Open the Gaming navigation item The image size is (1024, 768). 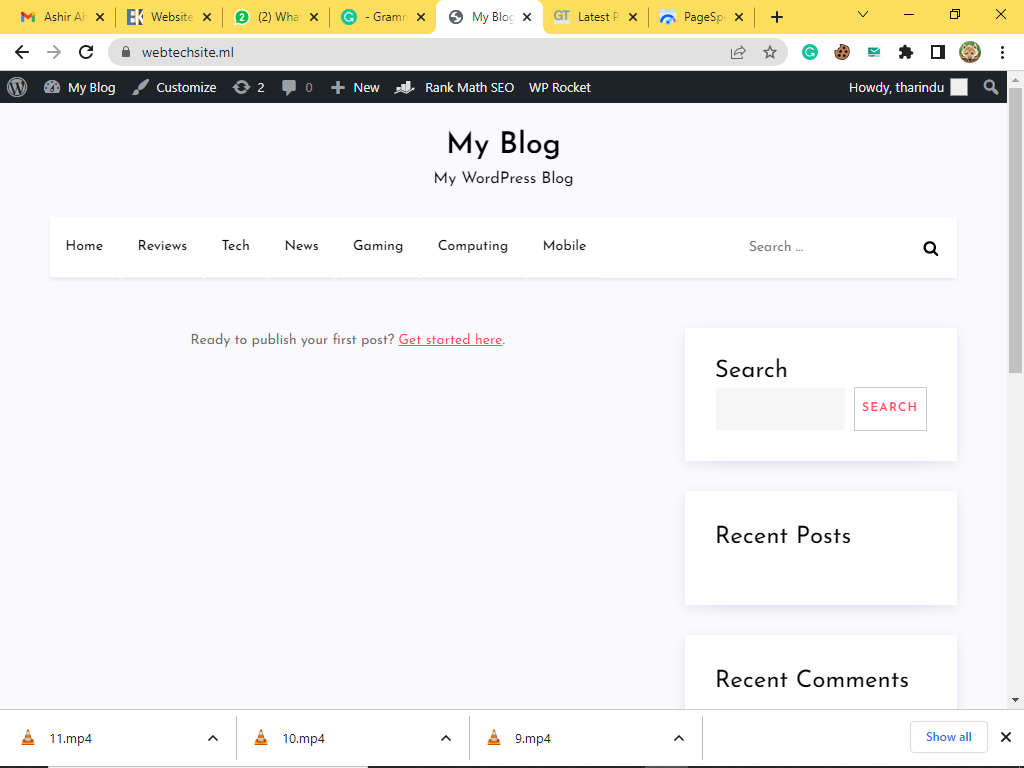pos(378,246)
